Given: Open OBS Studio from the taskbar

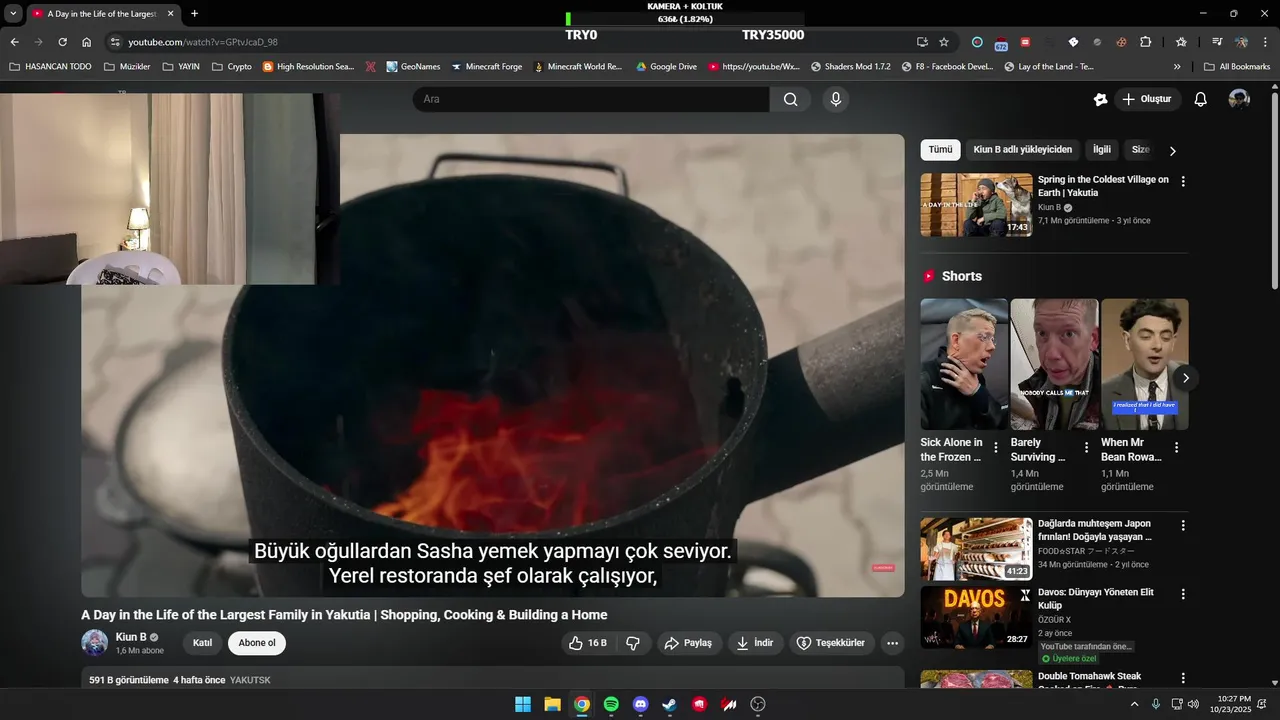Looking at the screenshot, I should pos(758,704).
